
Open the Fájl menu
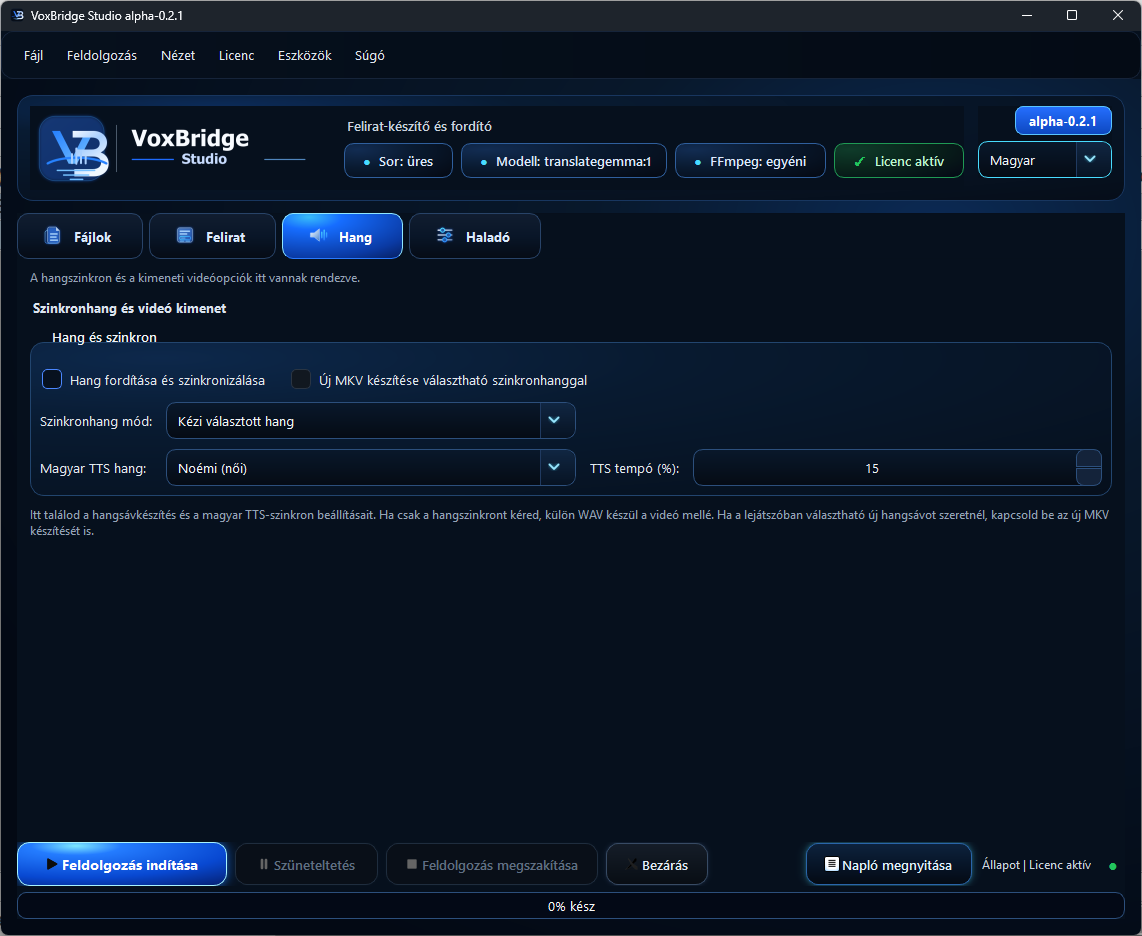point(34,55)
